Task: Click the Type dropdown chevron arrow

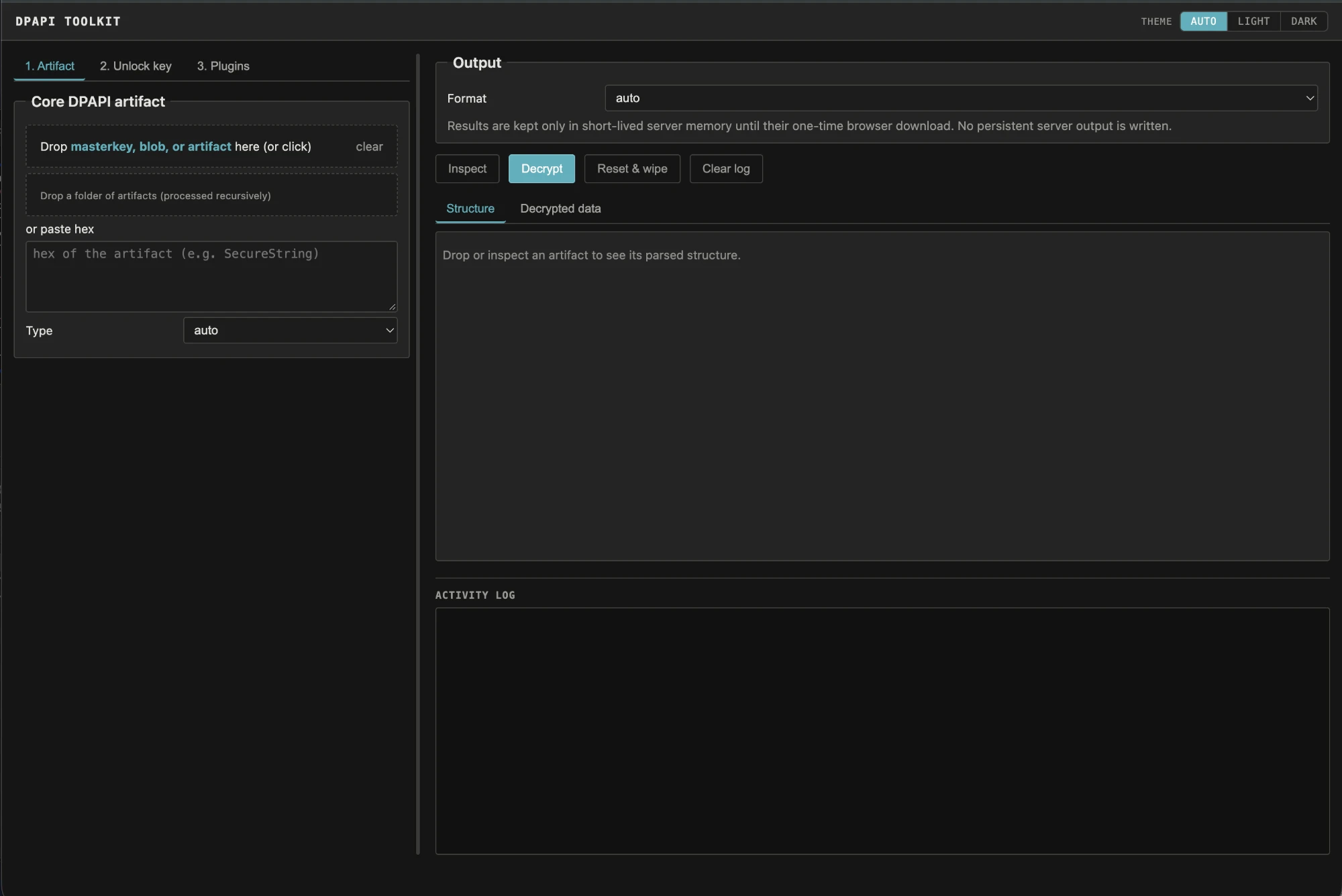Action: click(x=389, y=330)
